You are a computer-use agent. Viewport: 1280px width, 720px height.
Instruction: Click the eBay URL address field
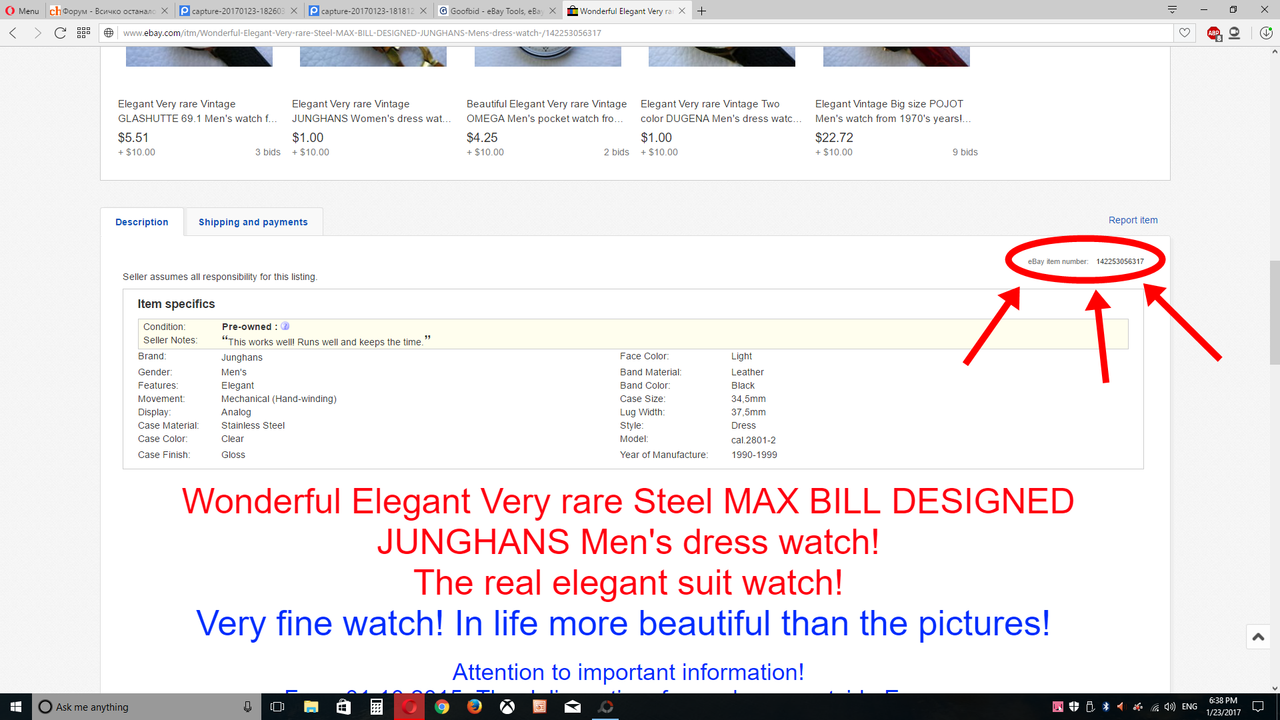coord(640,32)
